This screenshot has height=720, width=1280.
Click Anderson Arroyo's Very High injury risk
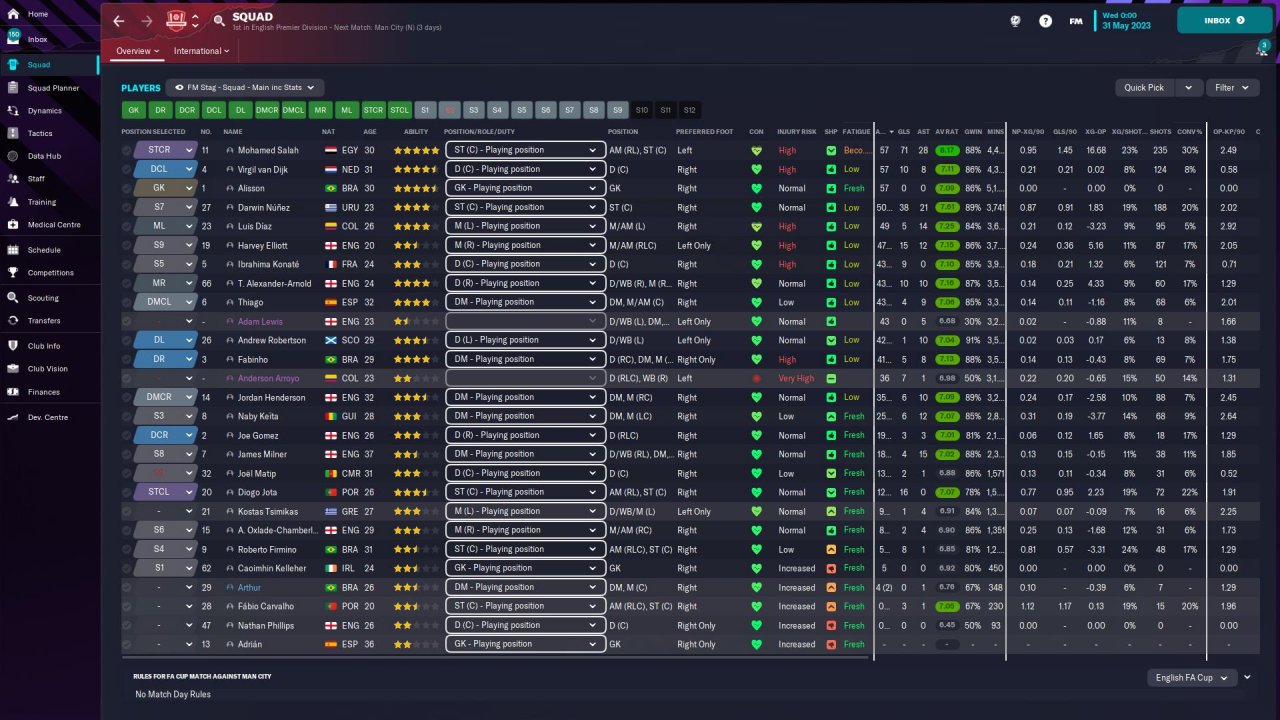[x=796, y=378]
